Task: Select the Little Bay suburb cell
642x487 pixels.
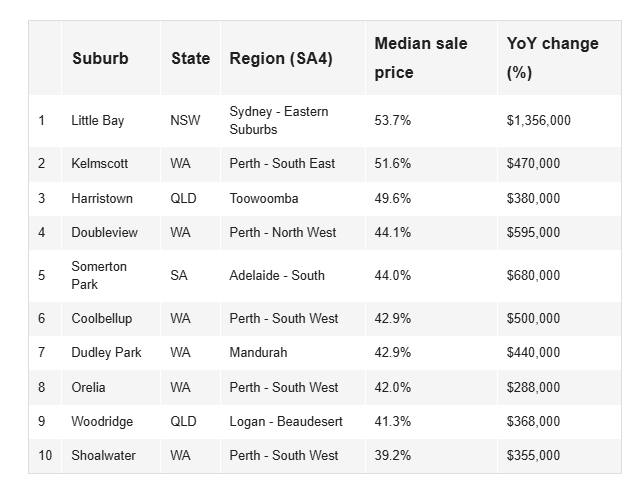Action: 98,120
